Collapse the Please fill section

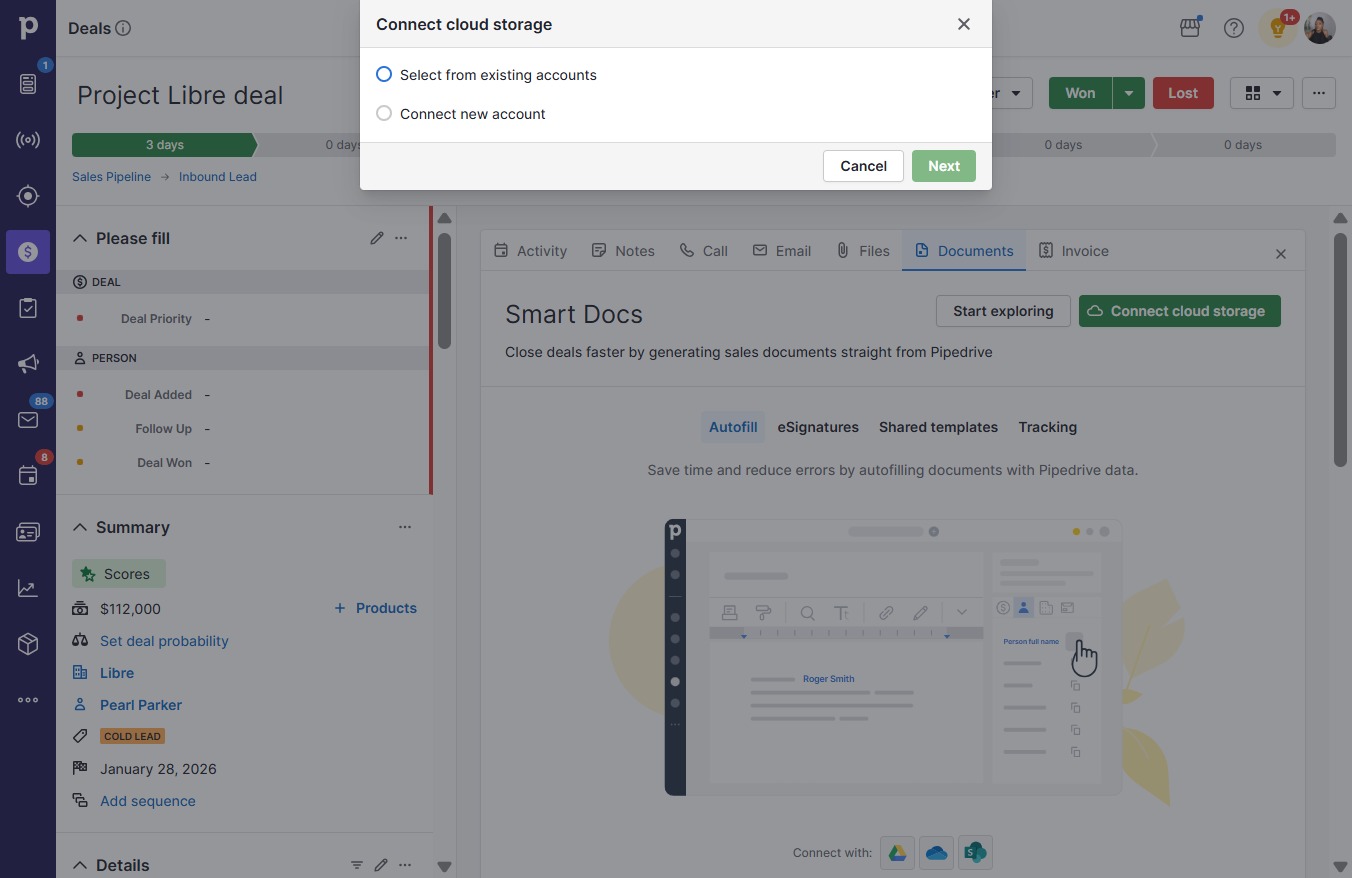tap(80, 238)
